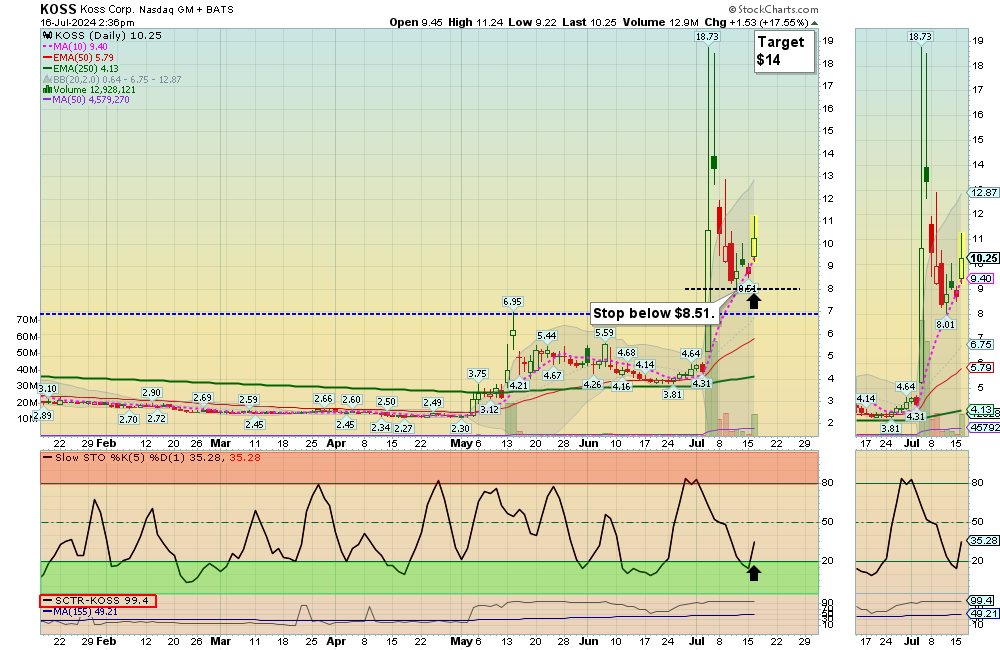
Task: Click the "Nasdaq GM + BATS" exchange label
Action: (186, 10)
